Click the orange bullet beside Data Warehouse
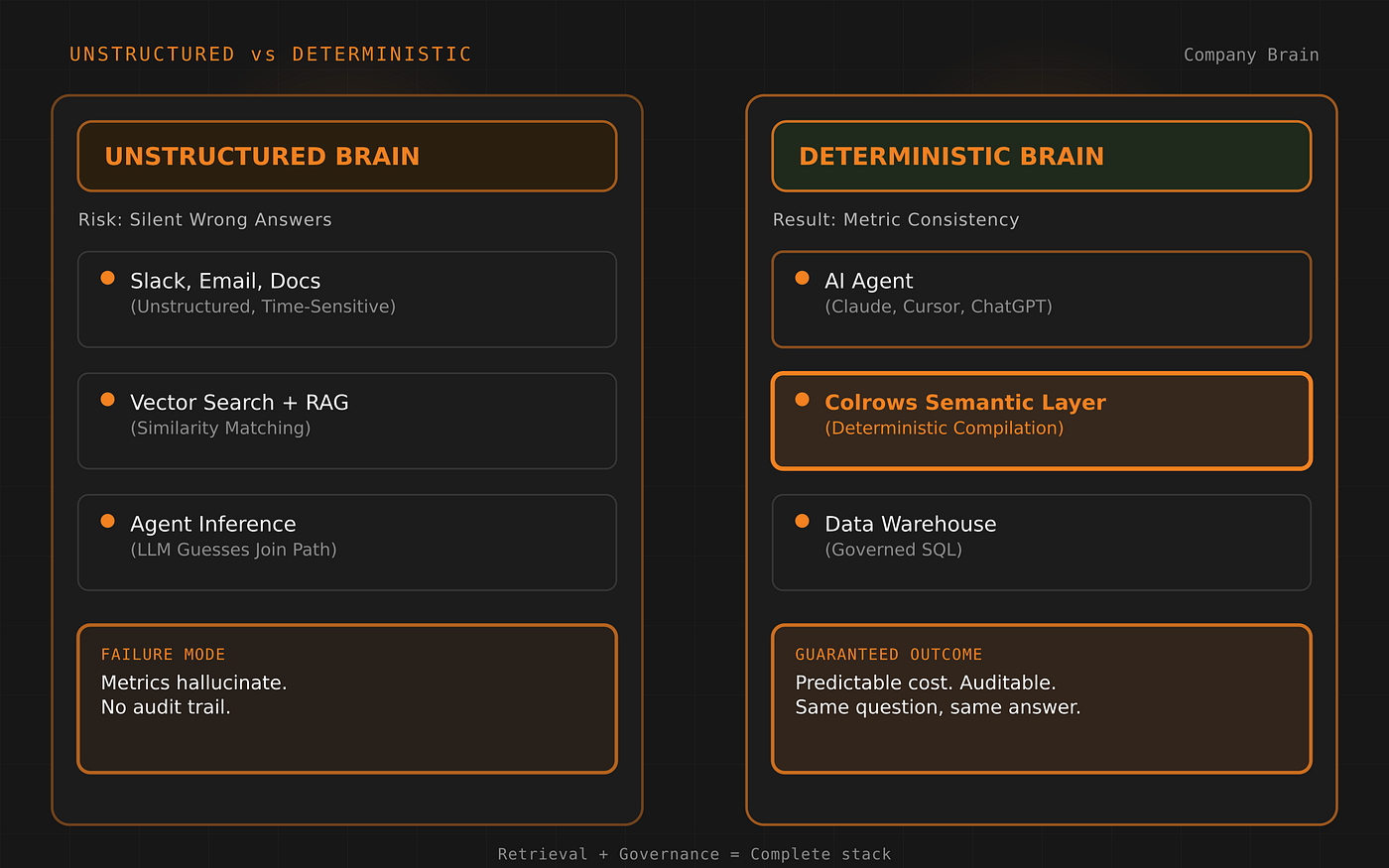The width and height of the screenshot is (1389, 868). (802, 521)
